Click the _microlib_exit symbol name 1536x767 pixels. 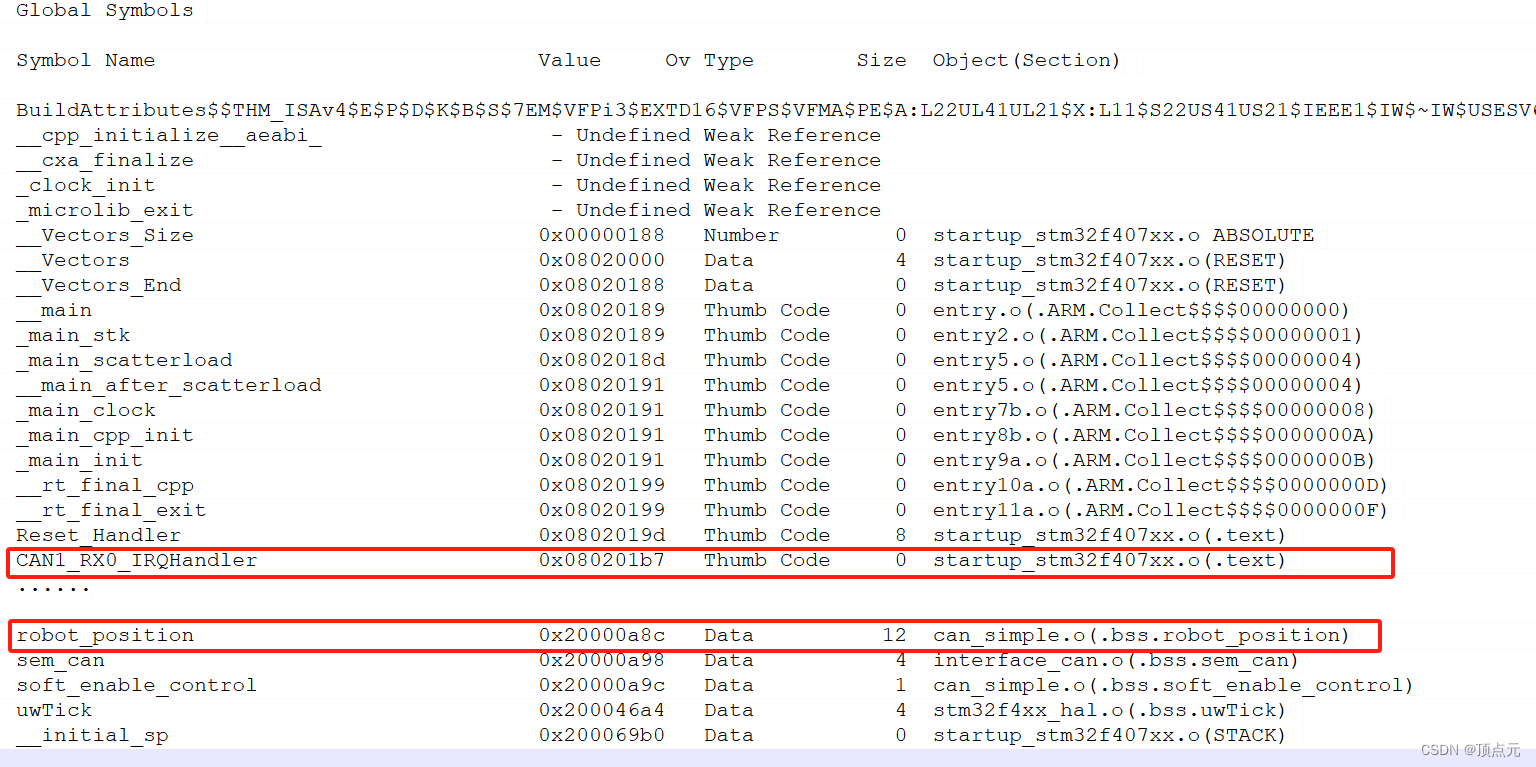coord(105,210)
